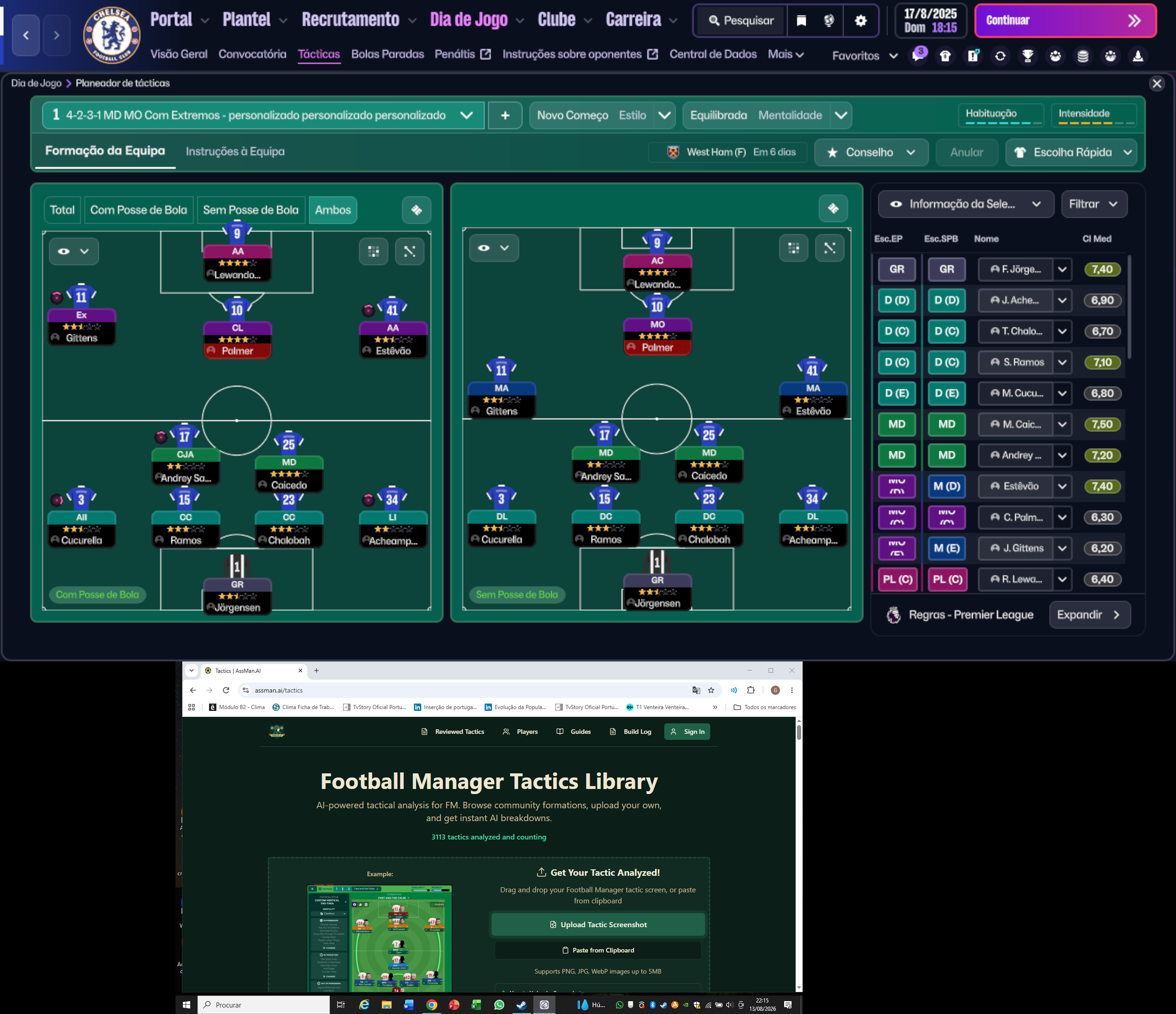Click the Anular button
The image size is (1176, 1014).
967,152
